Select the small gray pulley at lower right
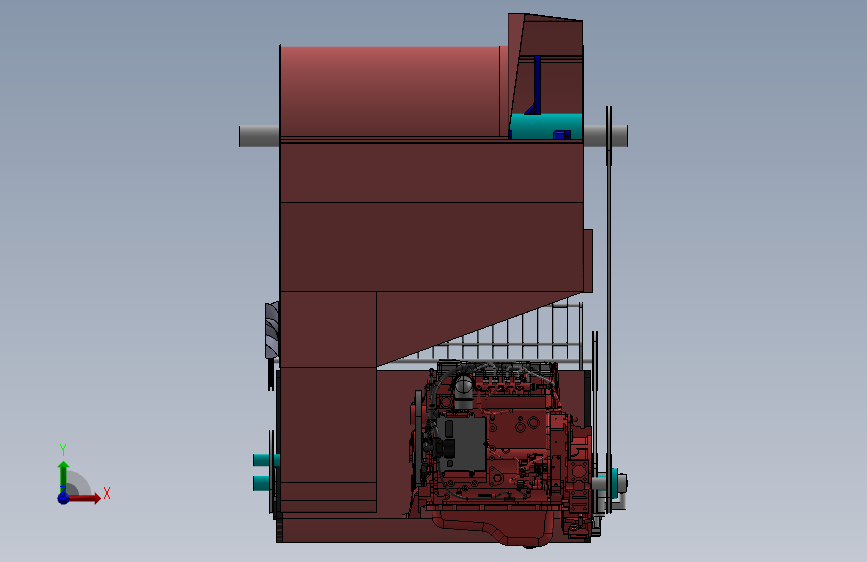Viewport: 867px width, 562px height. [x=621, y=483]
